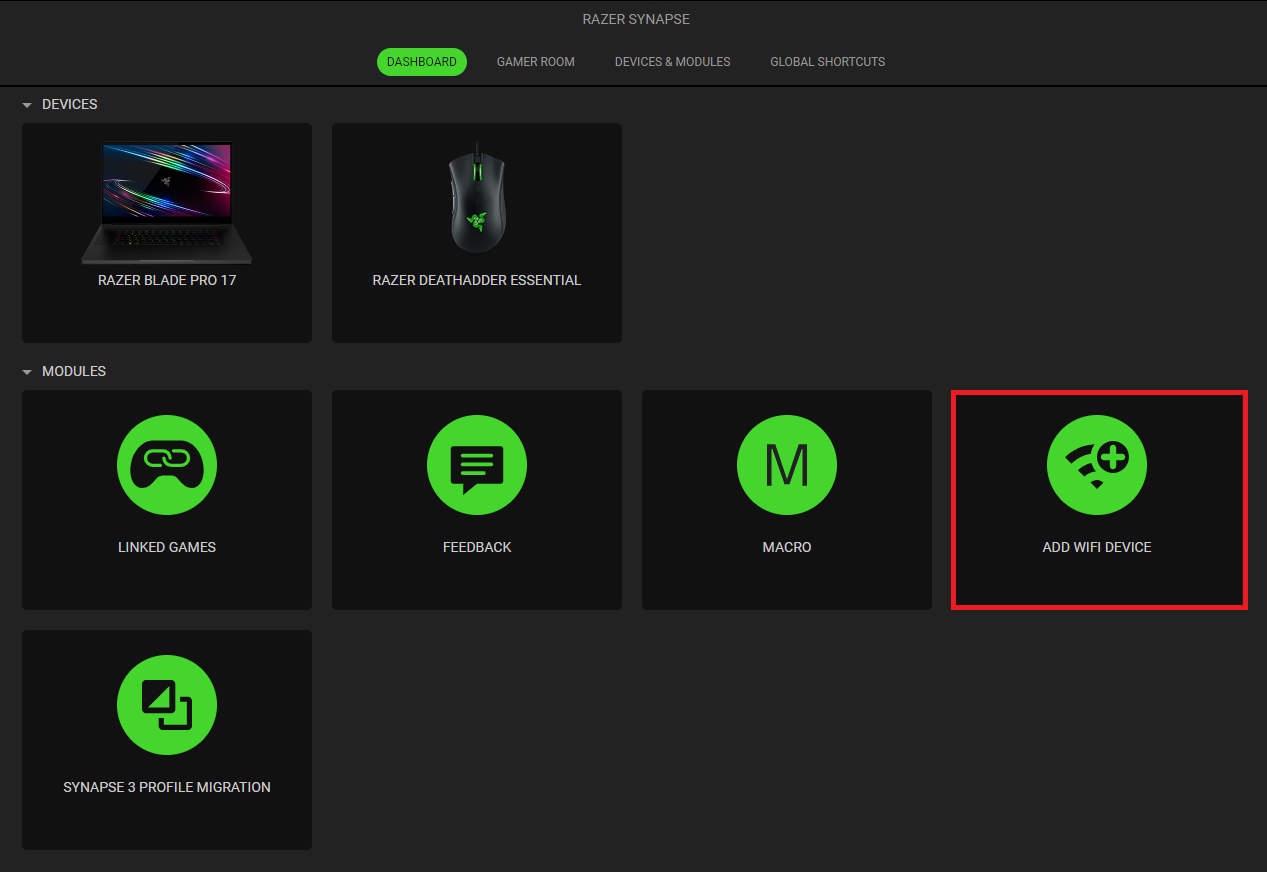Click the Feedback speech bubble icon
This screenshot has height=872, width=1267.
click(477, 466)
